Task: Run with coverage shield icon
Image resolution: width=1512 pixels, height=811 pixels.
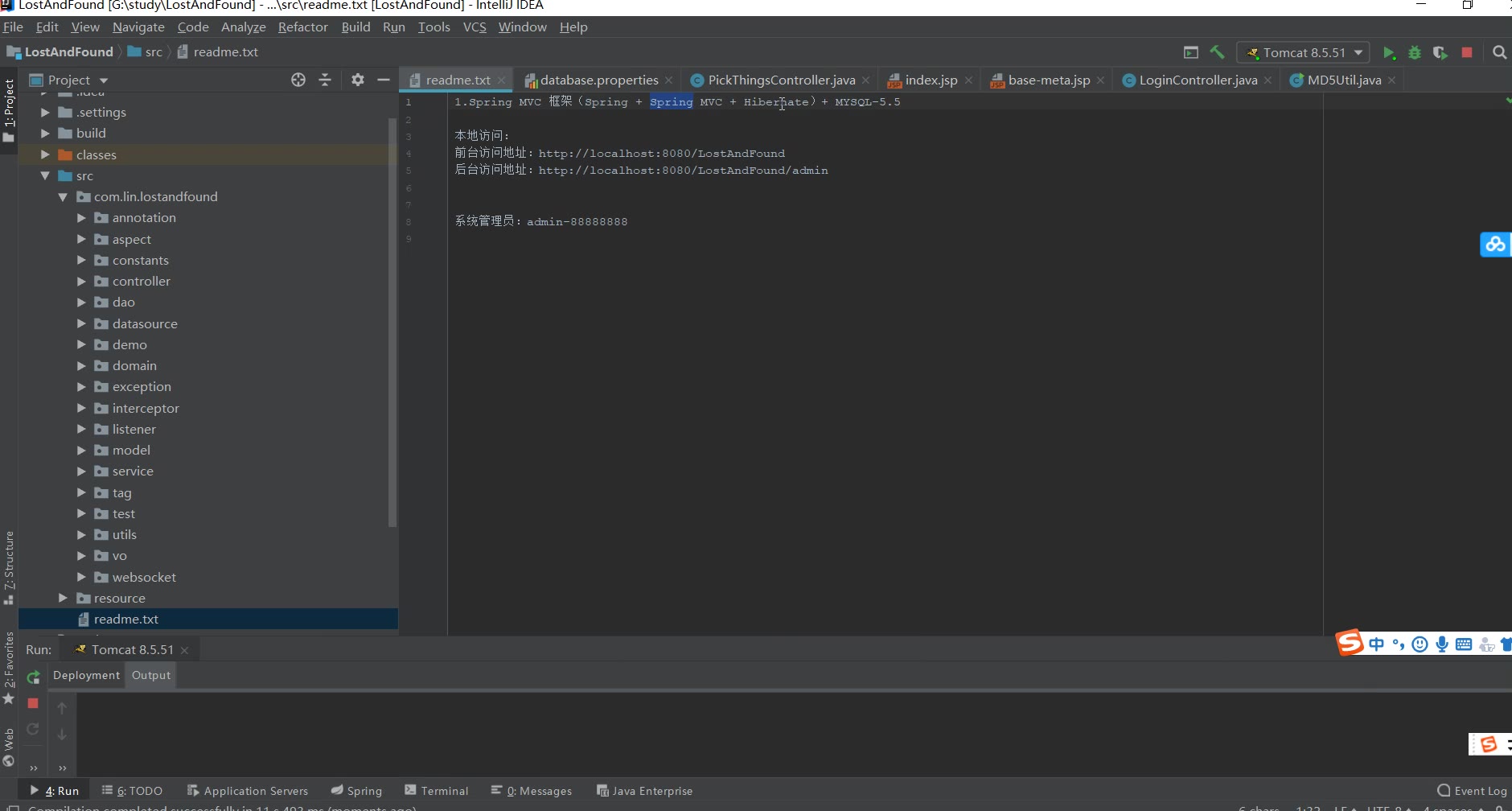Action: click(x=1440, y=52)
